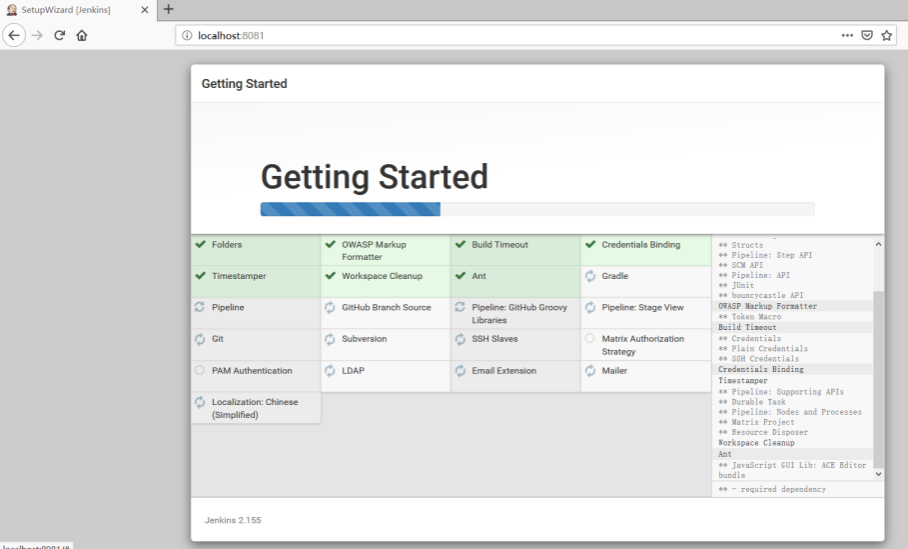The width and height of the screenshot is (908, 549).
Task: Click '** Matrix Project' dependency in log
Action: click(756, 422)
